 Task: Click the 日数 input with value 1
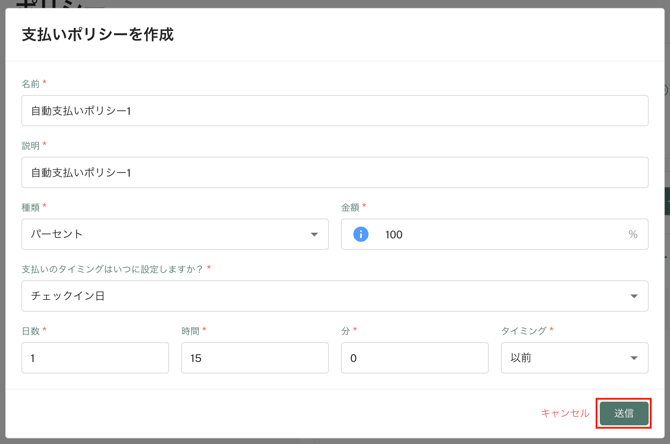tap(95, 358)
